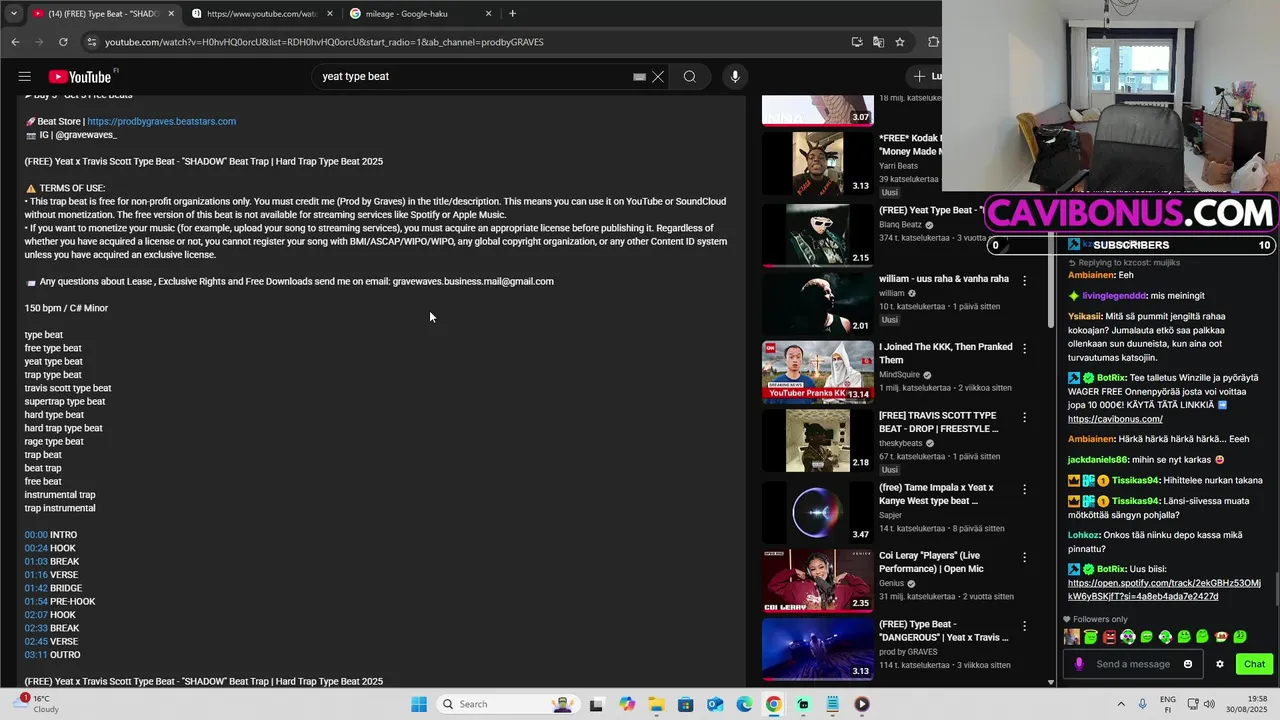1280x720 pixels.
Task: Open site information icon beside the URL
Action: [x=92, y=42]
